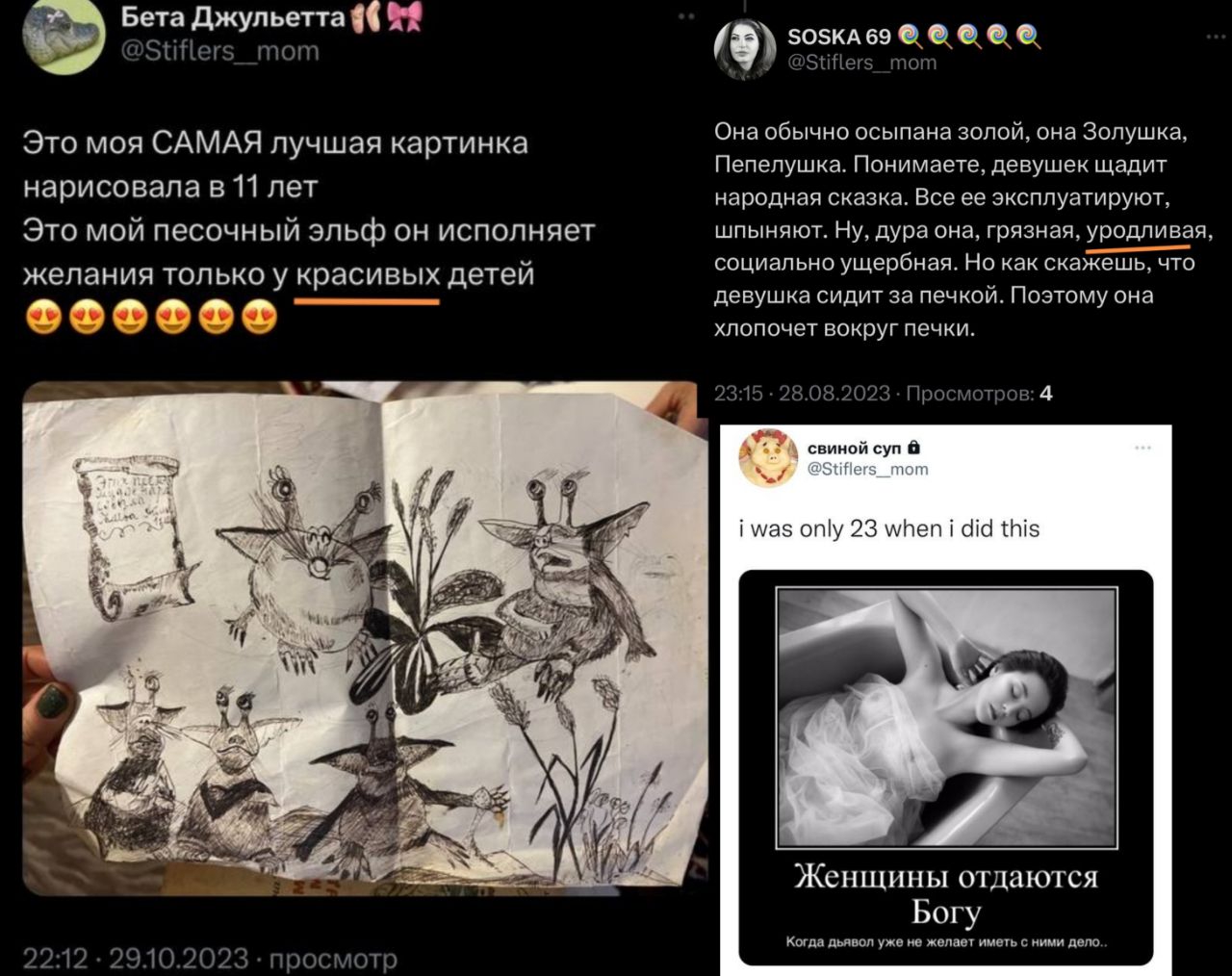Click the @Stiflers_mom handle under свиной суп
Viewport: 1232px width, 976px height.
coord(867,469)
